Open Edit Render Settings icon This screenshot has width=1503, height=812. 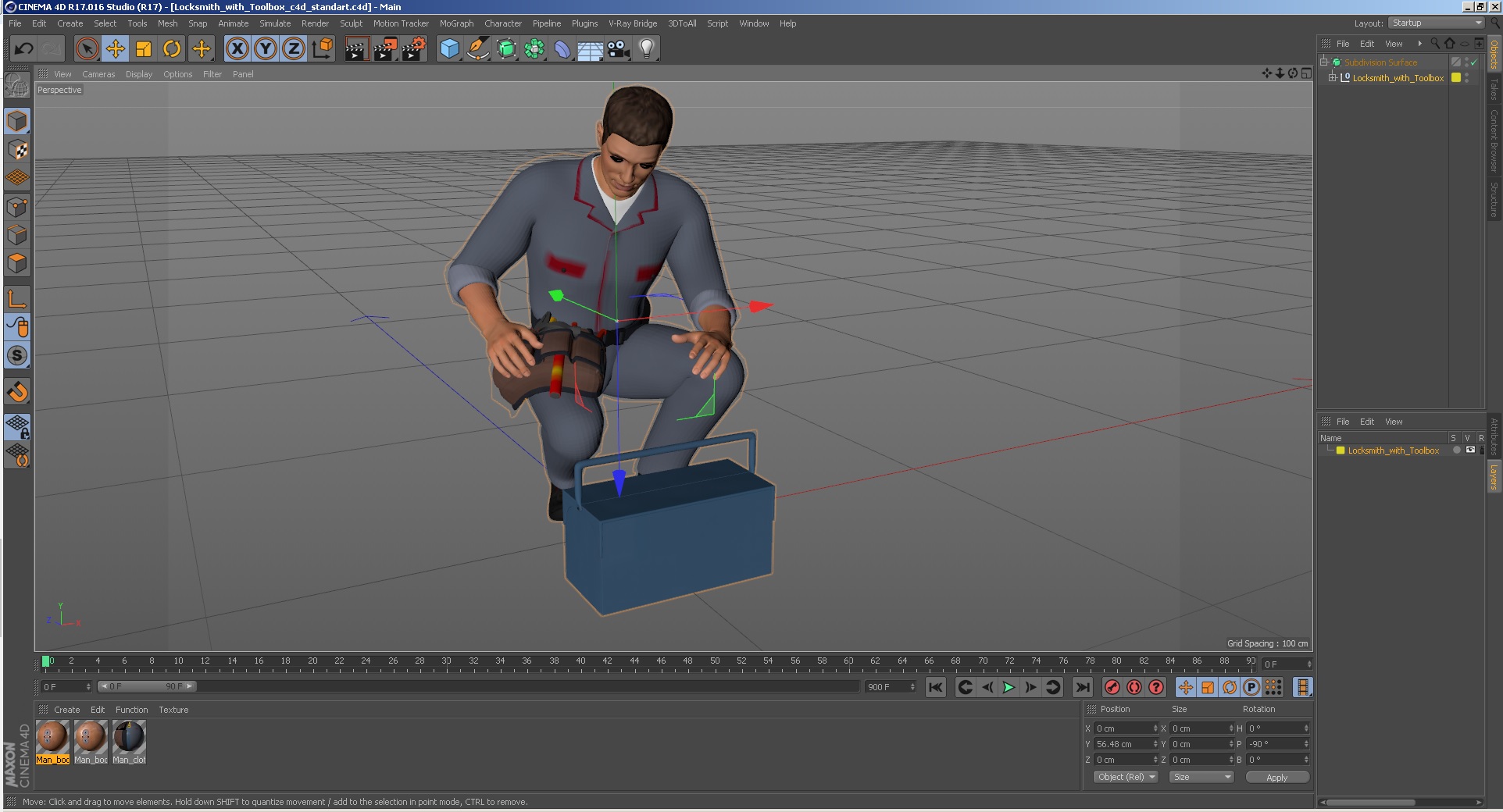pos(414,49)
